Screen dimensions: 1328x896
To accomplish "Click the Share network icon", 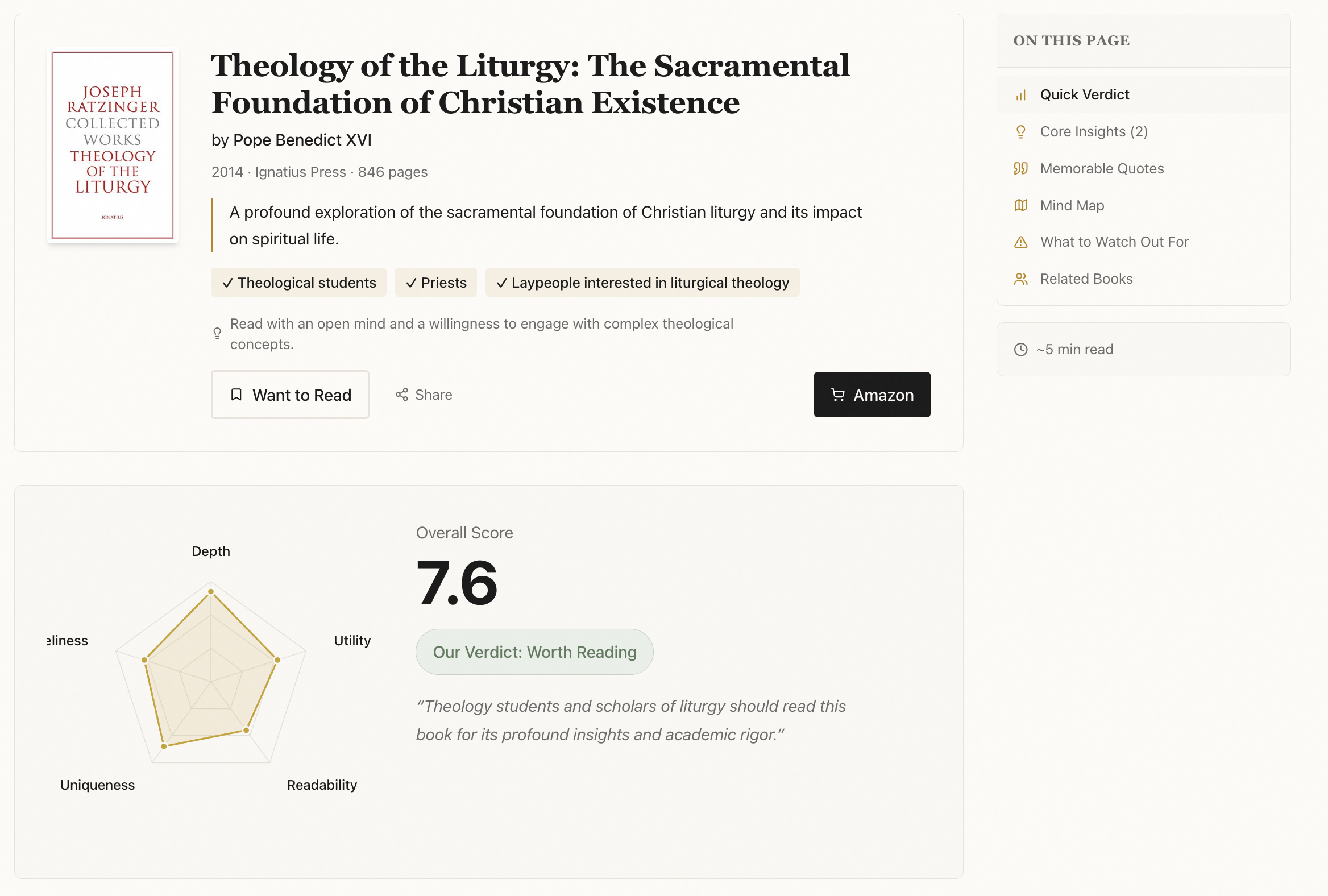I will click(x=402, y=395).
